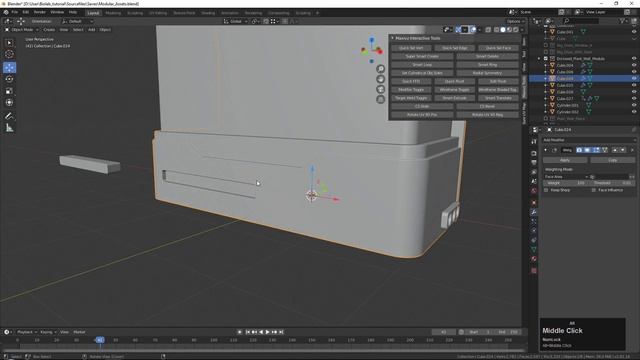Click the timeline current frame marker
Image resolution: width=640 pixels, height=360 pixels.
point(100,340)
